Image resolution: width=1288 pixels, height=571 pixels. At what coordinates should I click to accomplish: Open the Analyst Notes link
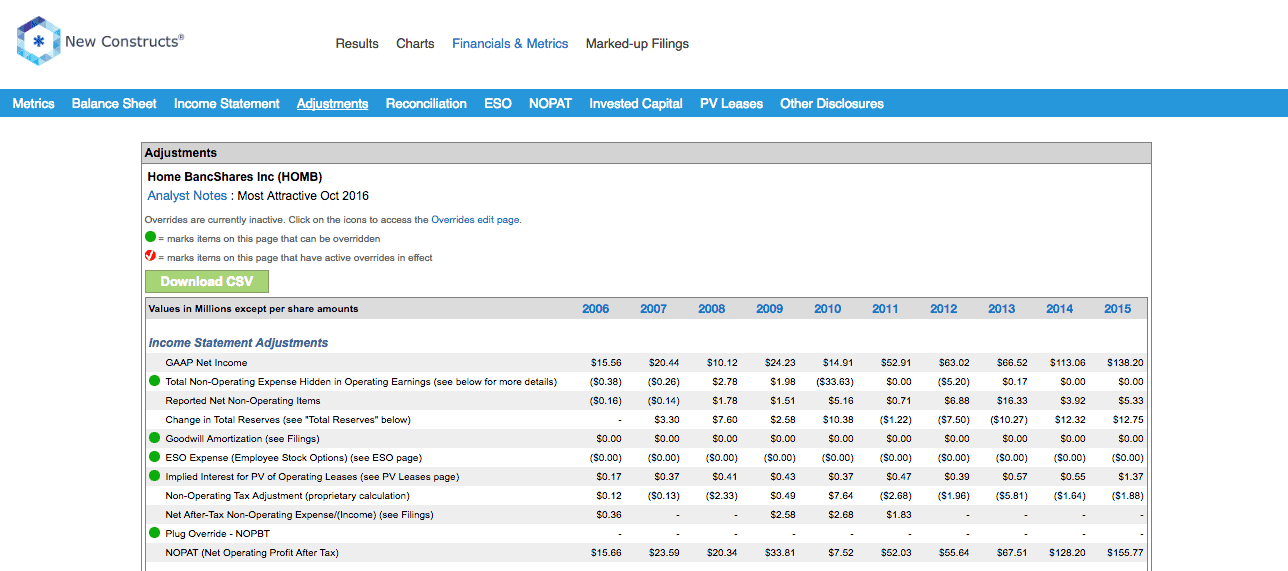pyautogui.click(x=187, y=196)
